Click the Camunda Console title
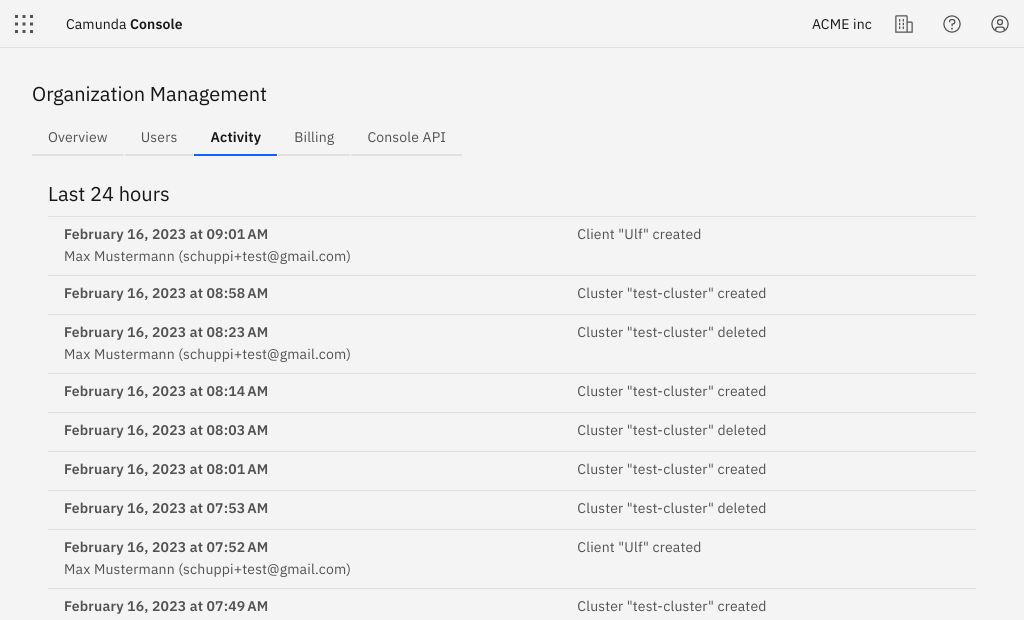 tap(124, 24)
